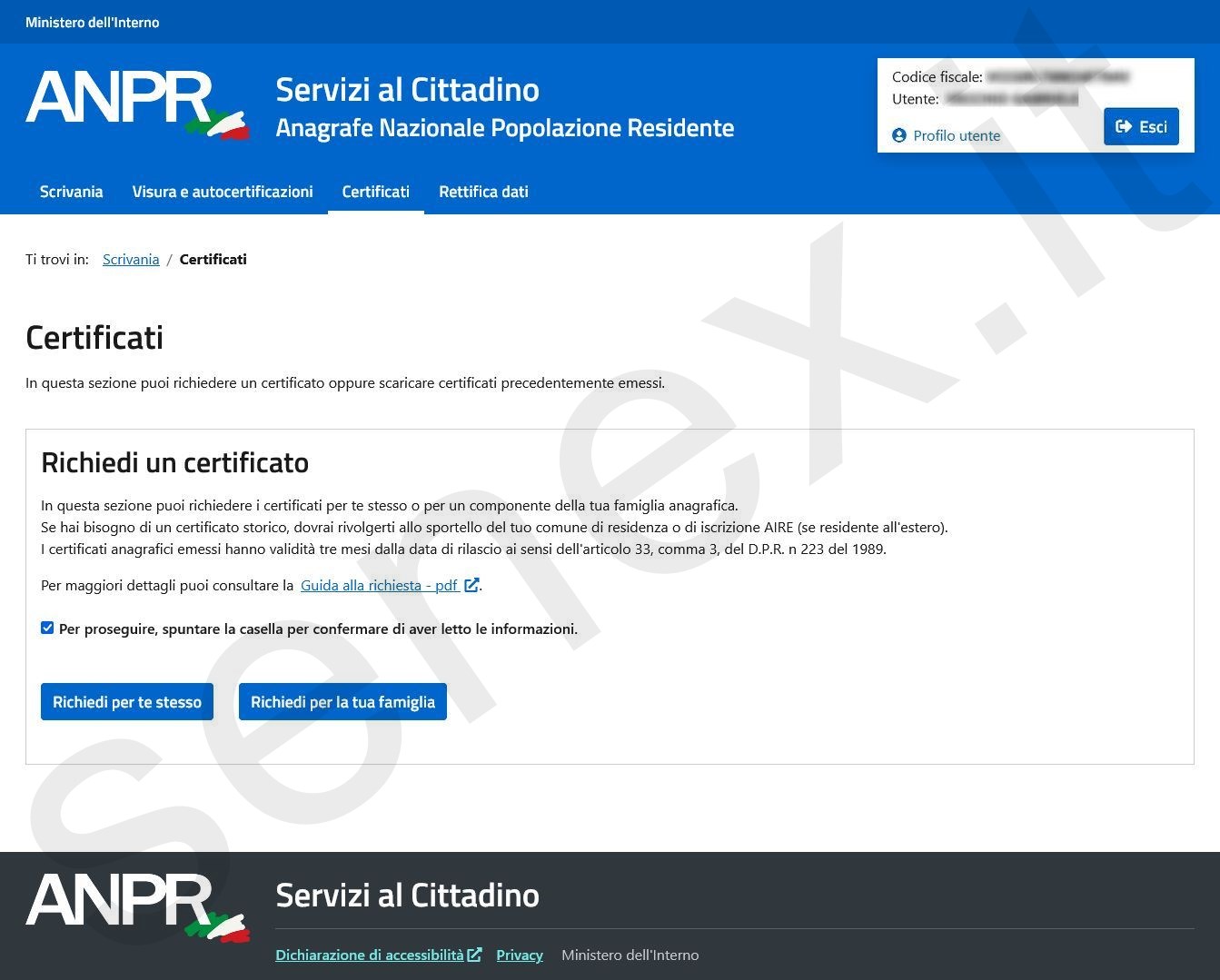Viewport: 1220px width, 980px height.
Task: Click Anagrafe Nazionale Popolazione Residente subtitle
Action: (x=505, y=127)
